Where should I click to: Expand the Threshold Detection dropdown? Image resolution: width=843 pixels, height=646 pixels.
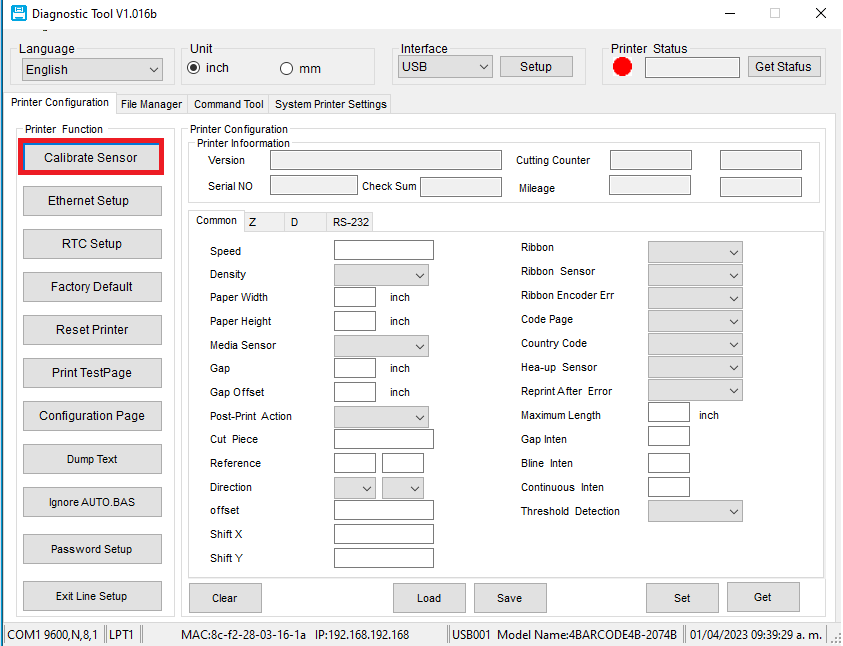[695, 511]
